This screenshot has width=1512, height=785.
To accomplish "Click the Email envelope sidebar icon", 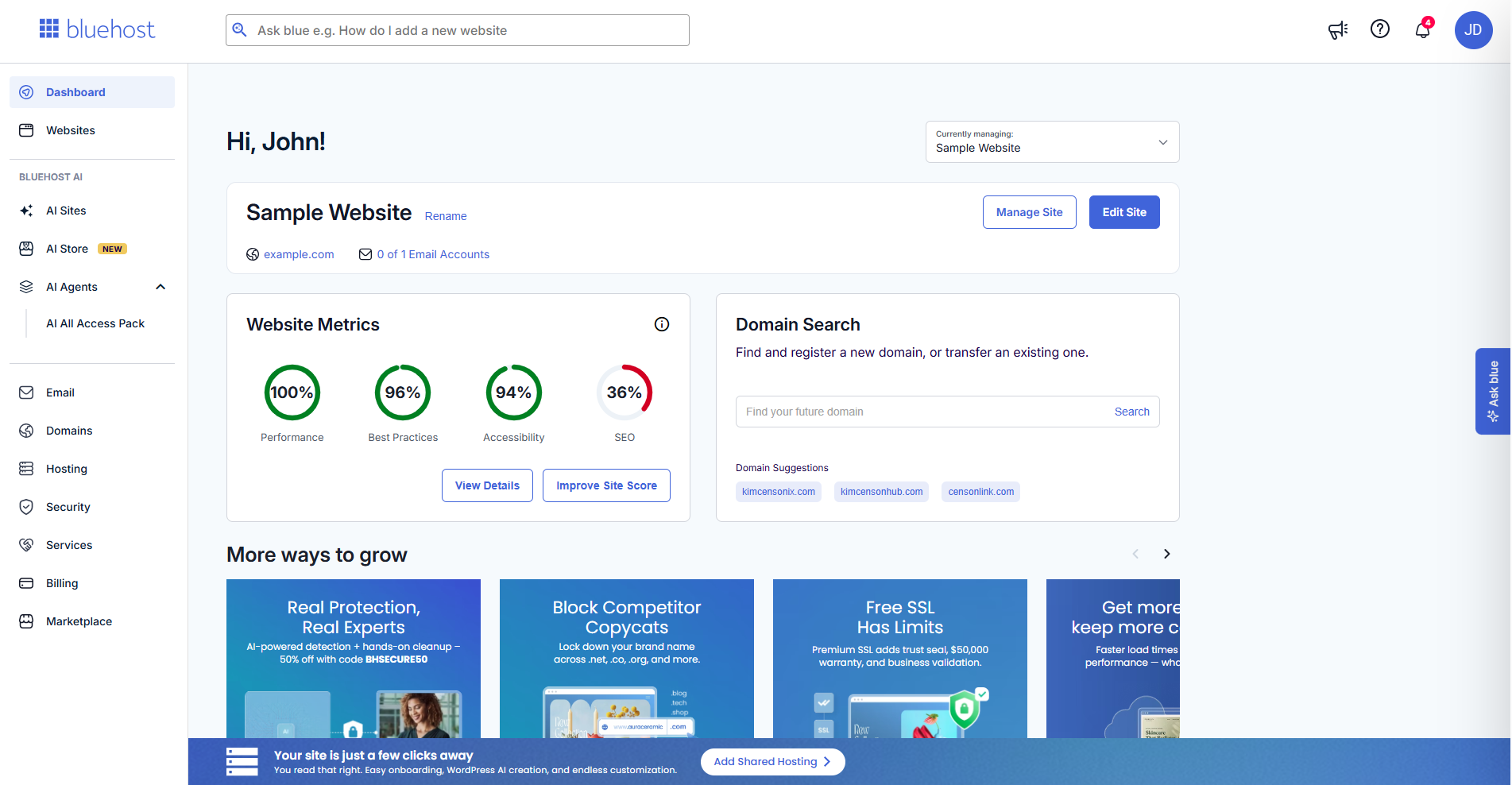I will coord(26,392).
